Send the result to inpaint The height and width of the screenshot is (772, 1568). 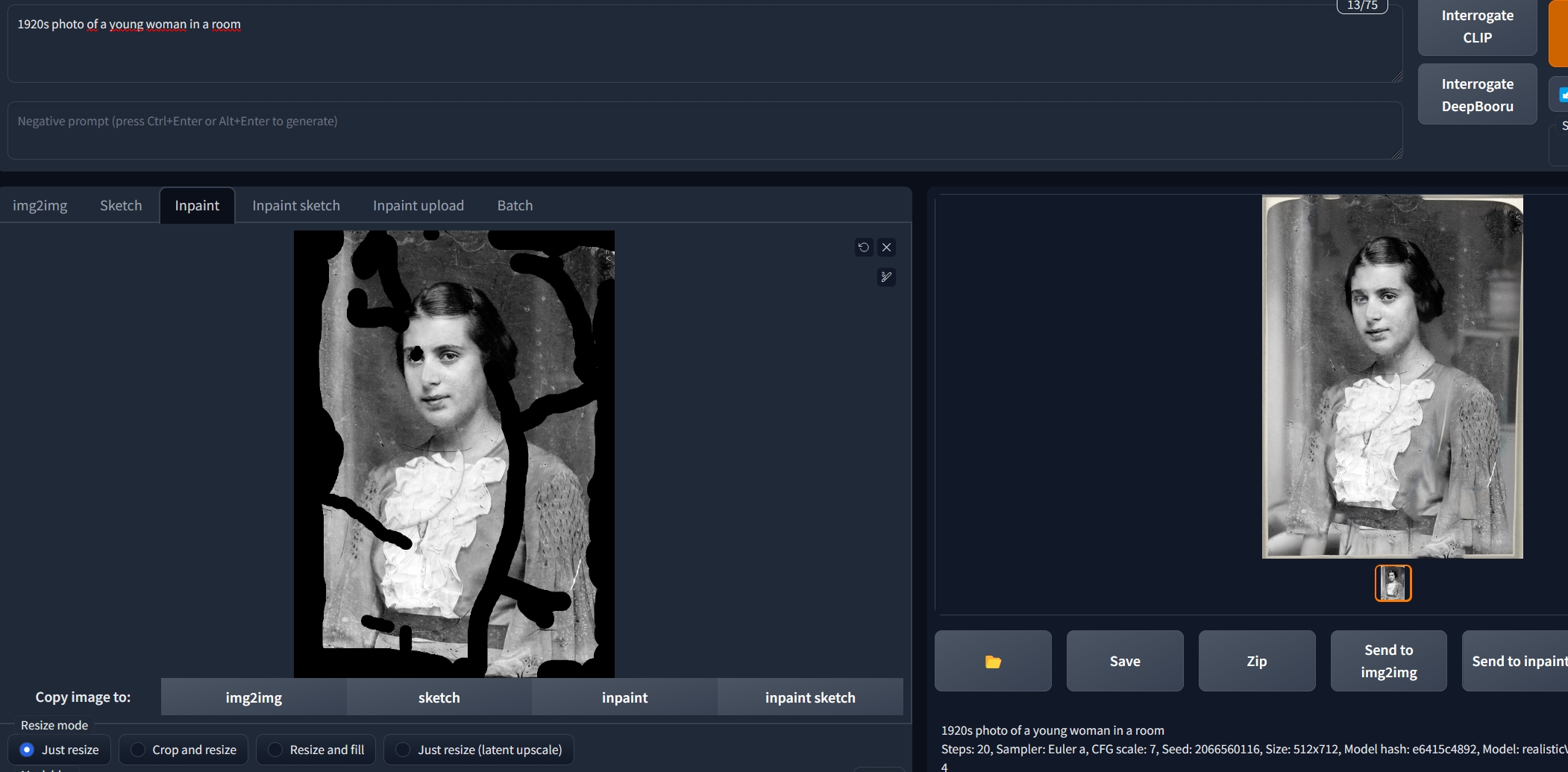click(x=1515, y=661)
